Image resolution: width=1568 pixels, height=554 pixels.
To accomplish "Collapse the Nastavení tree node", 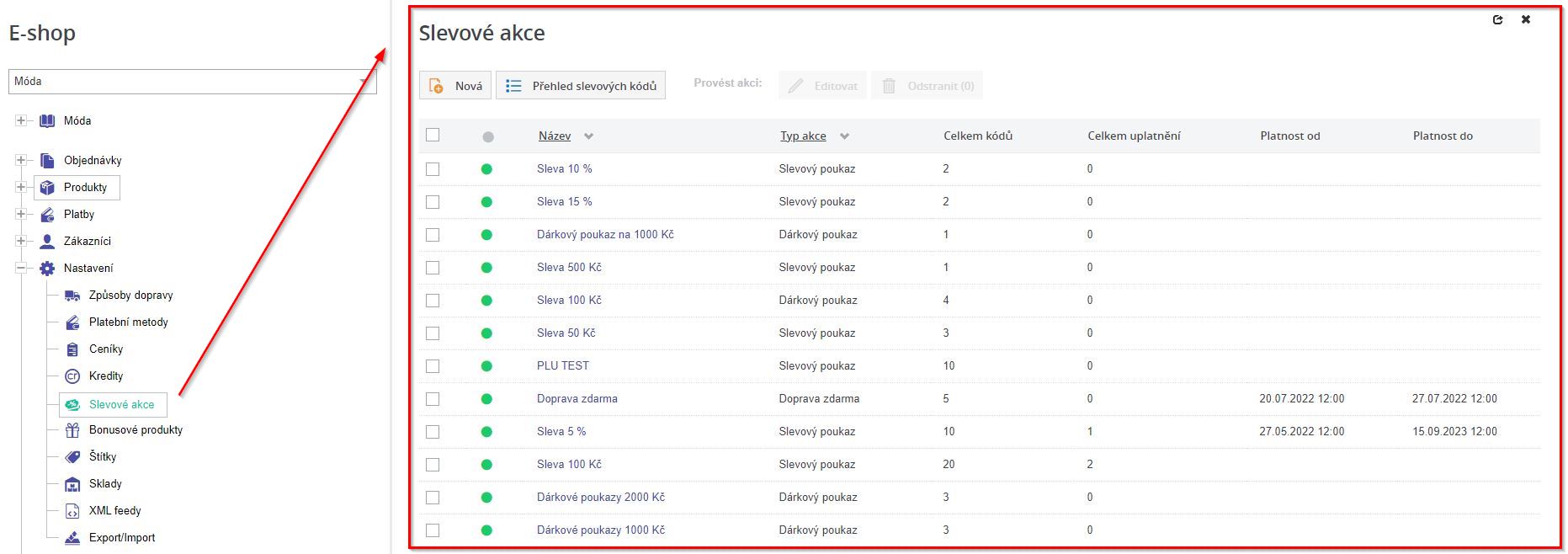I will pos(21,268).
